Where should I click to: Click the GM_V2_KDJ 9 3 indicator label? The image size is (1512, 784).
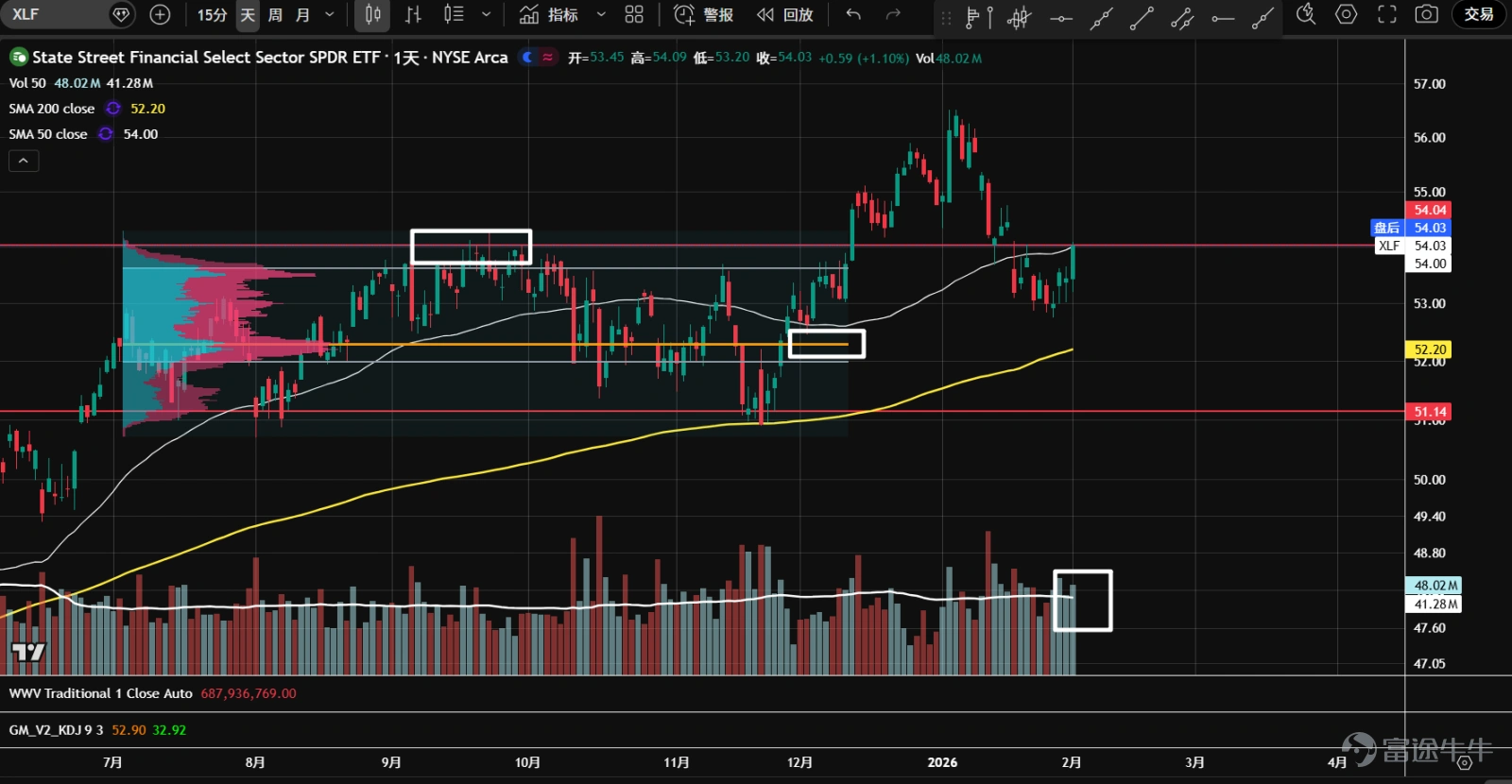tap(57, 730)
